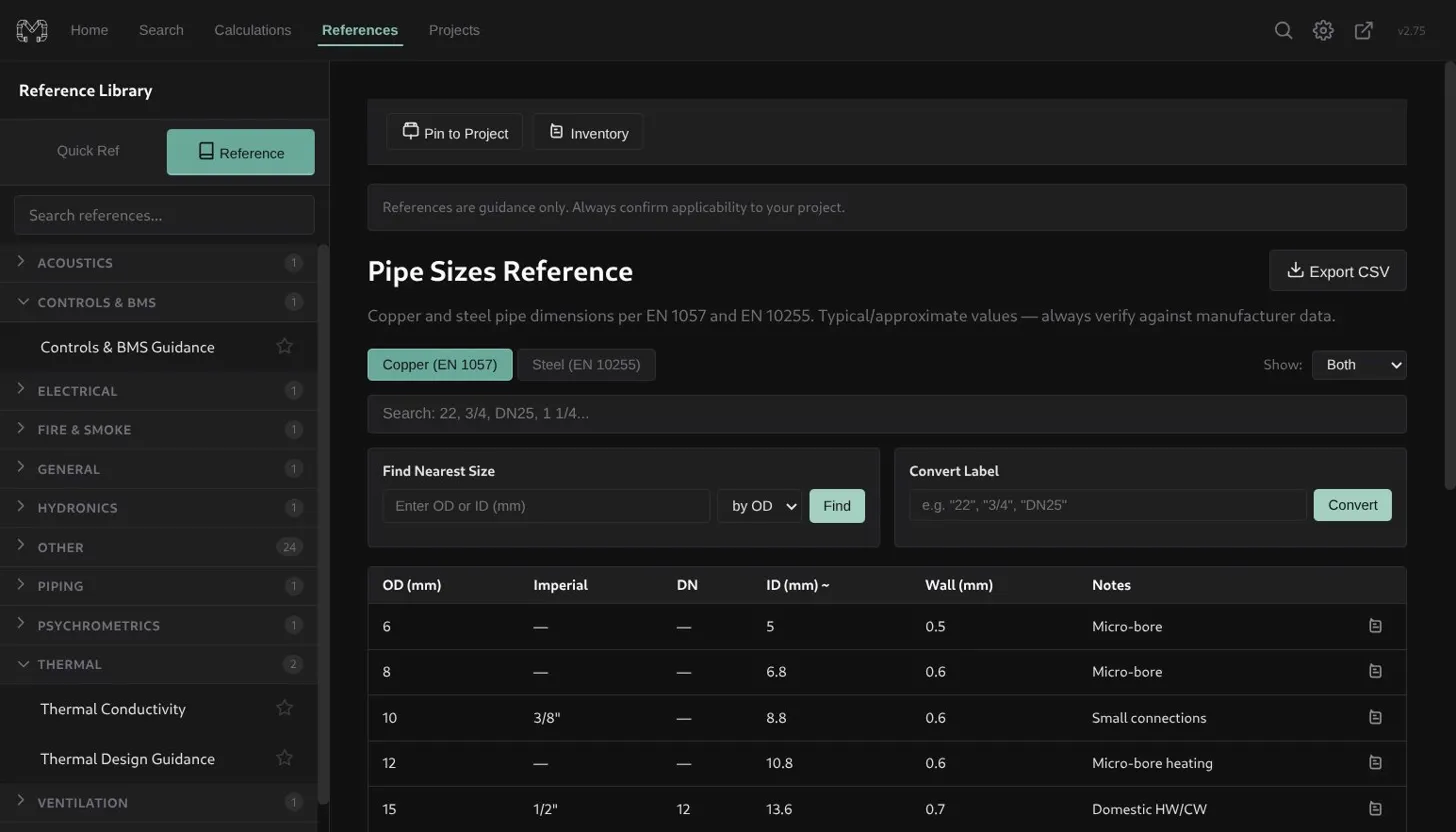
Task: Open the by OD dropdown
Action: 759,505
